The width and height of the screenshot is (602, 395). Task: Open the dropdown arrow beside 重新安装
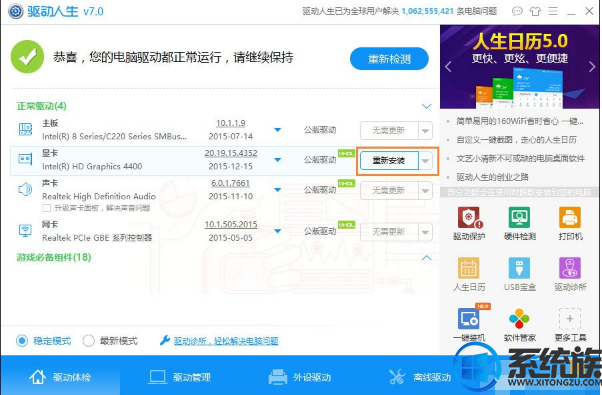(x=425, y=161)
